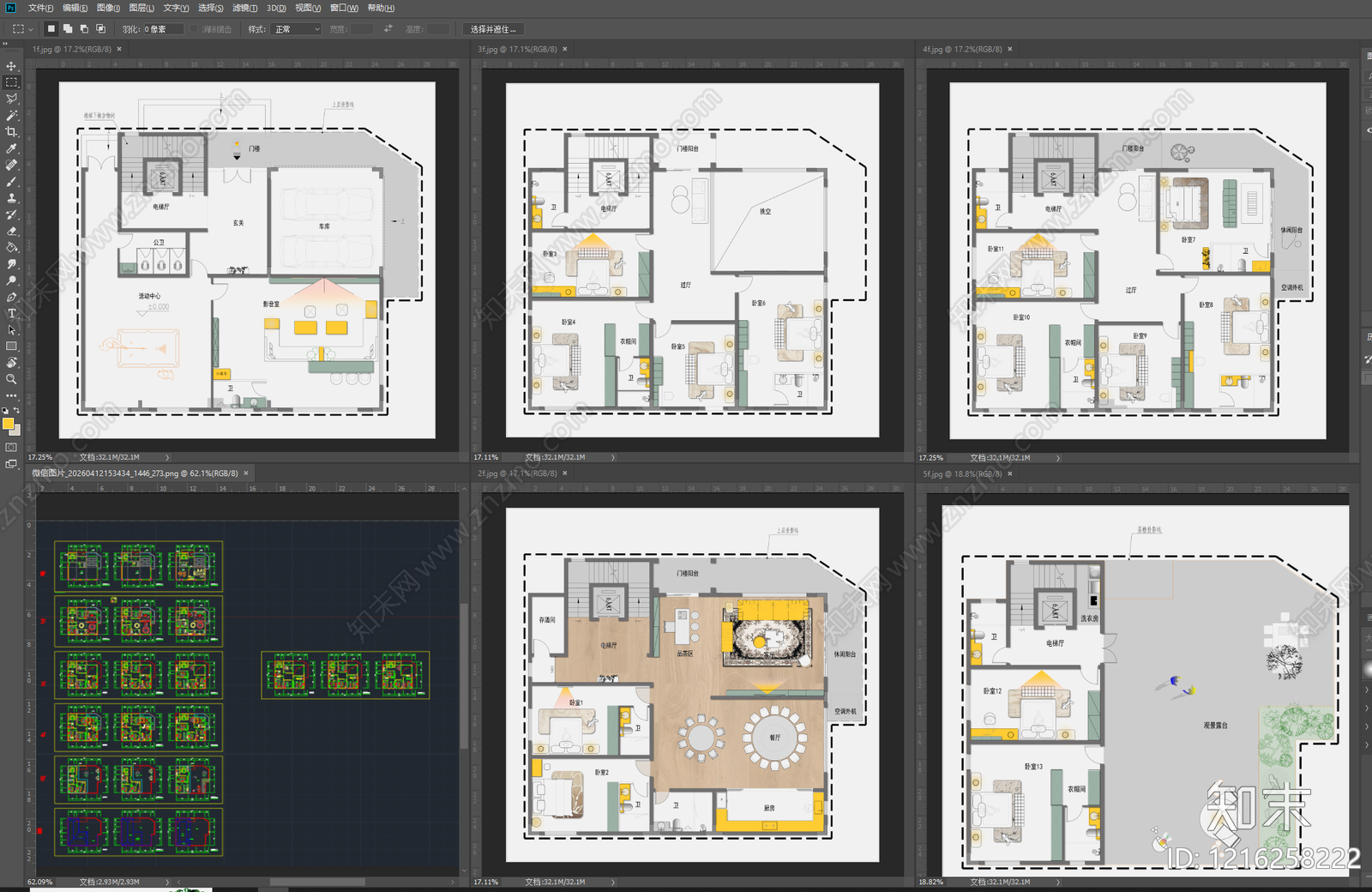Select the Brush tool

(11, 182)
